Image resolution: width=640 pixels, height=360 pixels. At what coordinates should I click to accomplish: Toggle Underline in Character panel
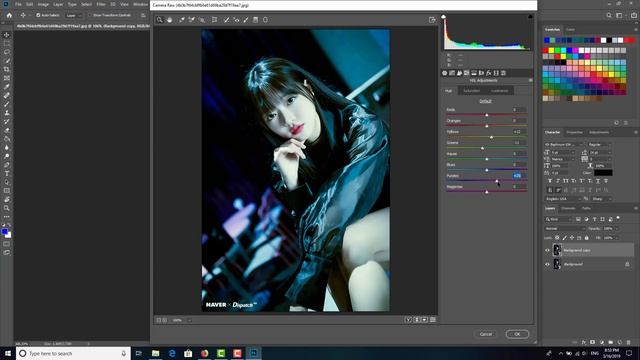tap(598, 181)
